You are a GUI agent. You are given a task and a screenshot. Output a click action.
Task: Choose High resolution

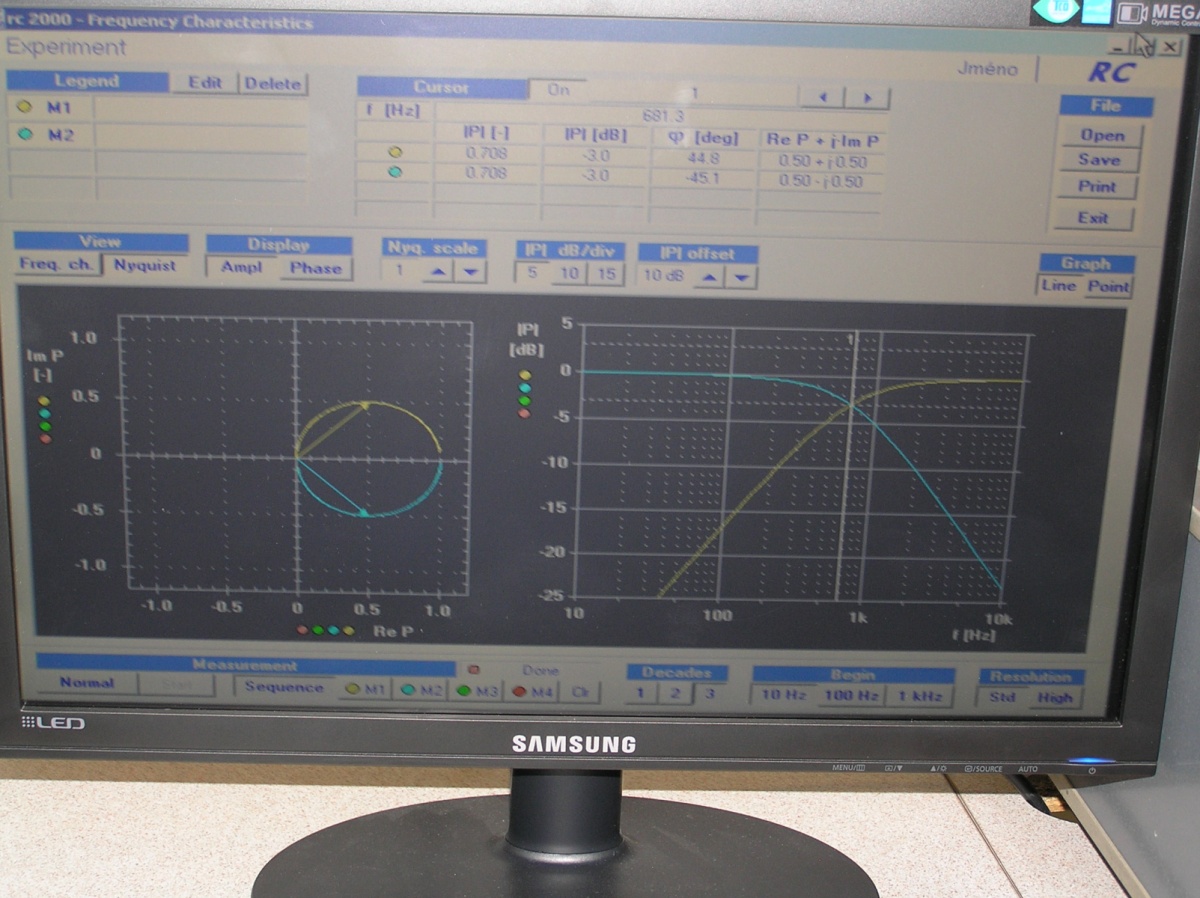1055,698
